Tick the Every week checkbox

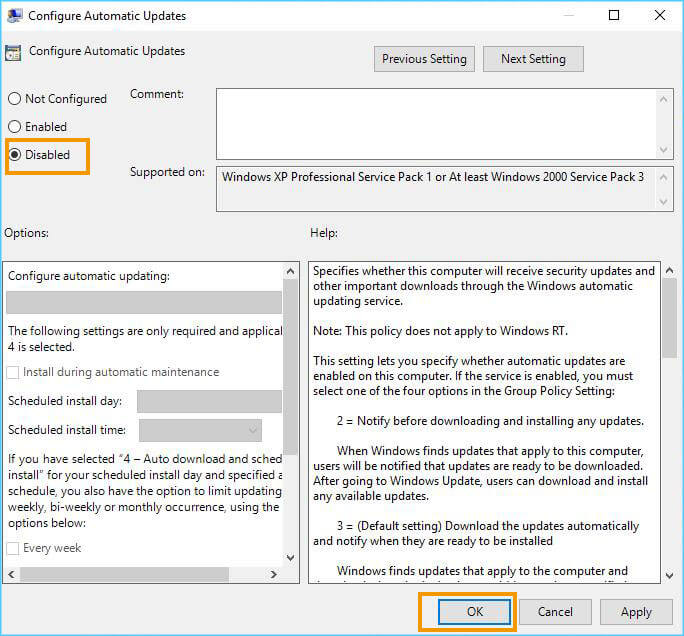14,548
